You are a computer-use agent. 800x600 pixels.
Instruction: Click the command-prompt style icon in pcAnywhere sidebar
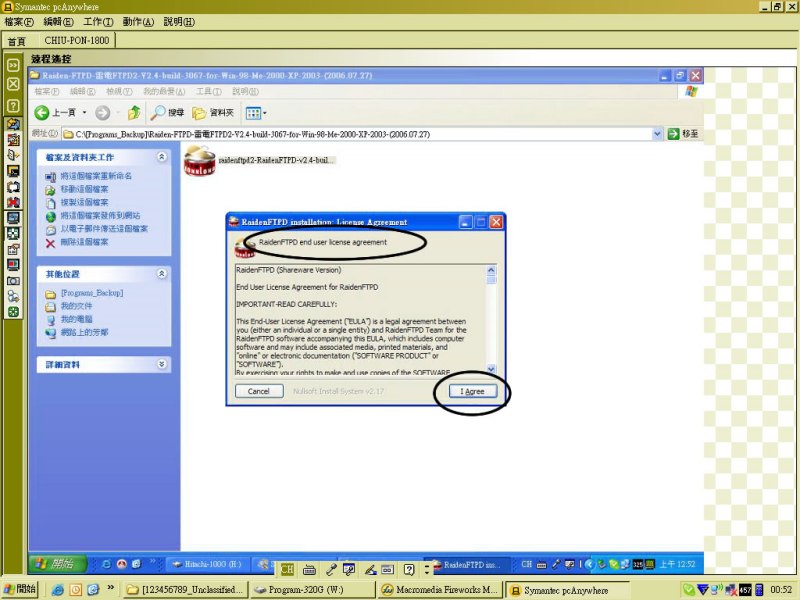13,171
